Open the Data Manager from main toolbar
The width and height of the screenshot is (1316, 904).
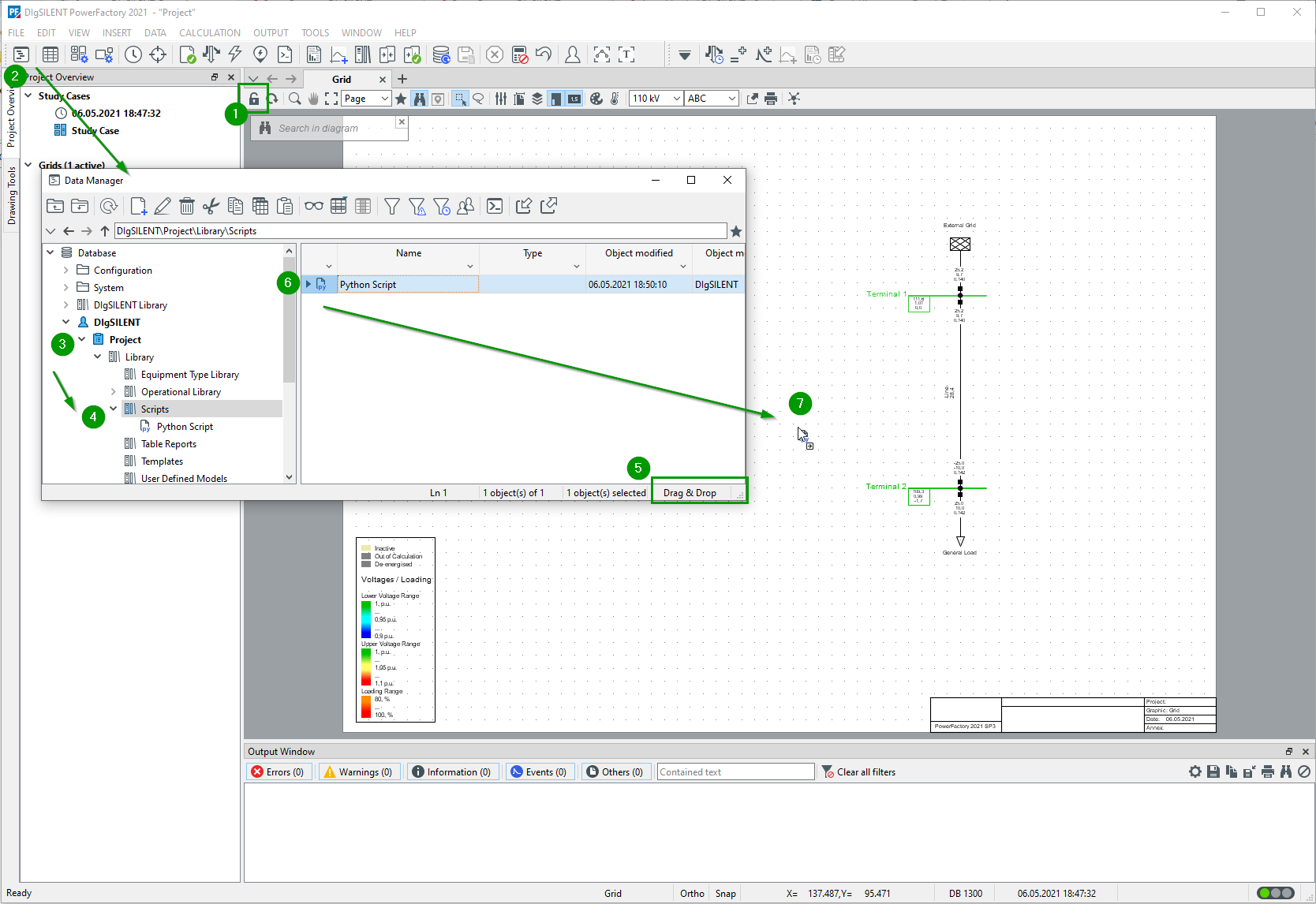21,54
